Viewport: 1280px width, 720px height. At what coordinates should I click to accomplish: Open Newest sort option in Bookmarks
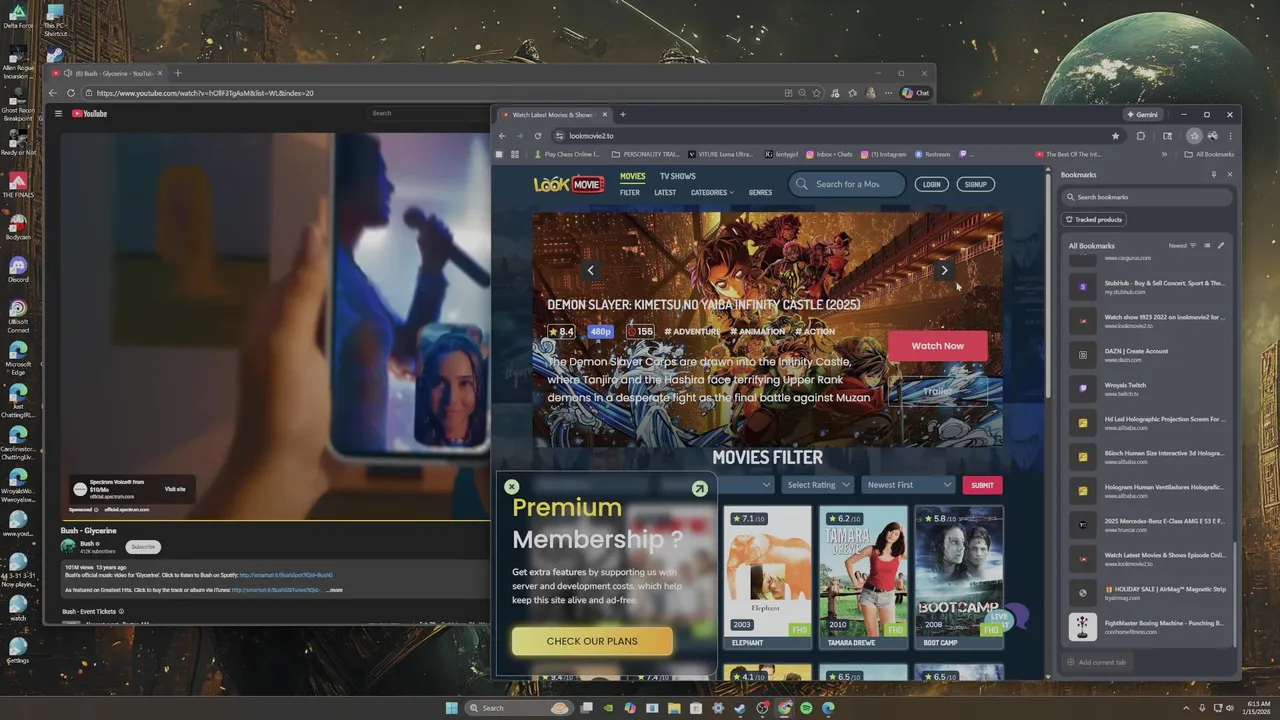1182,245
